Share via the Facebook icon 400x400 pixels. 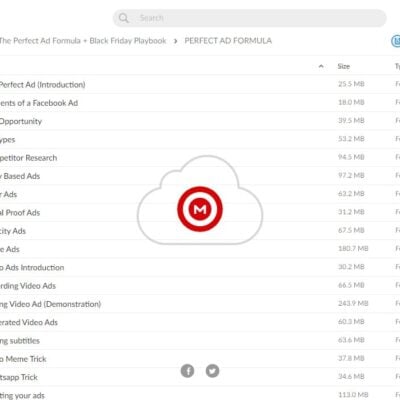pos(187,371)
